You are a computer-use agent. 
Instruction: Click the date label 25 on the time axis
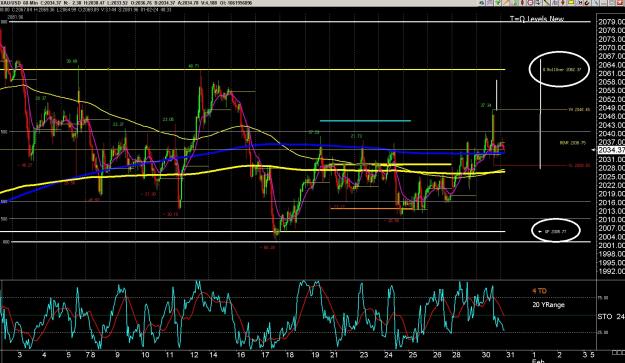pyautogui.click(x=412, y=355)
